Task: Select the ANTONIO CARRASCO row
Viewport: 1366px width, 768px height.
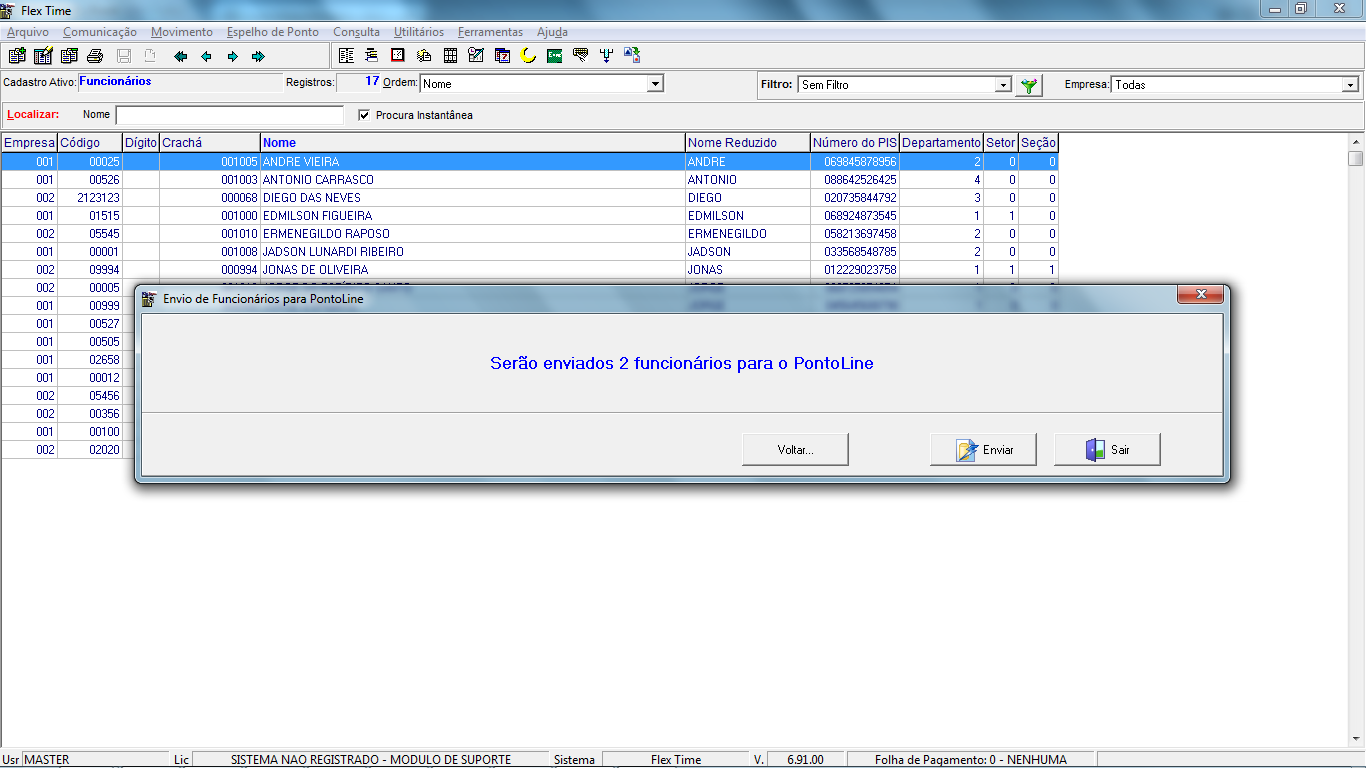Action: point(529,180)
